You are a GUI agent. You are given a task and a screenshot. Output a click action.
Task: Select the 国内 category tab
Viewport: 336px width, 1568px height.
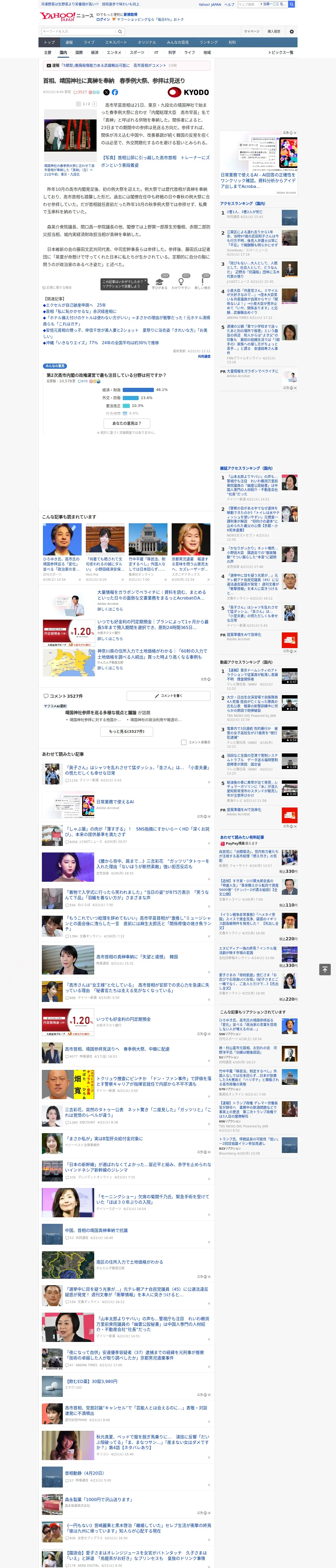(63, 52)
